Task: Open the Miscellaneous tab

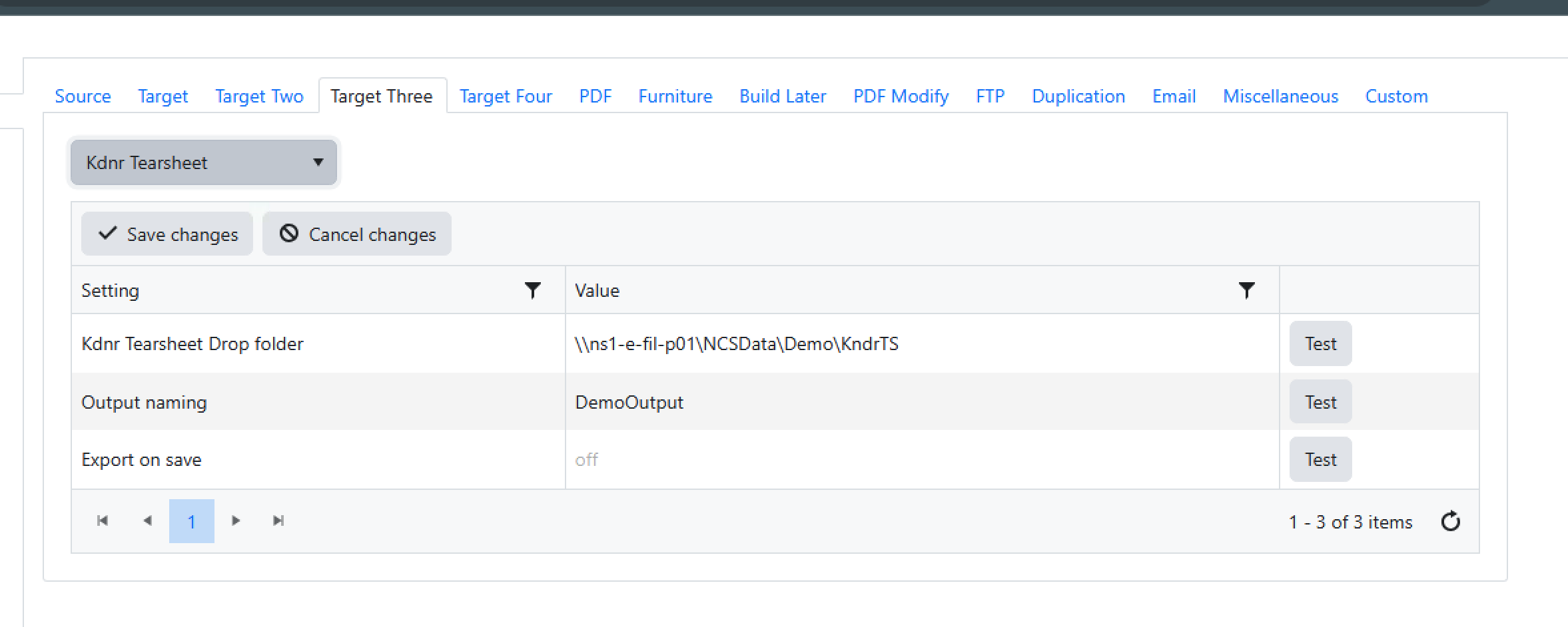Action: [1280, 97]
